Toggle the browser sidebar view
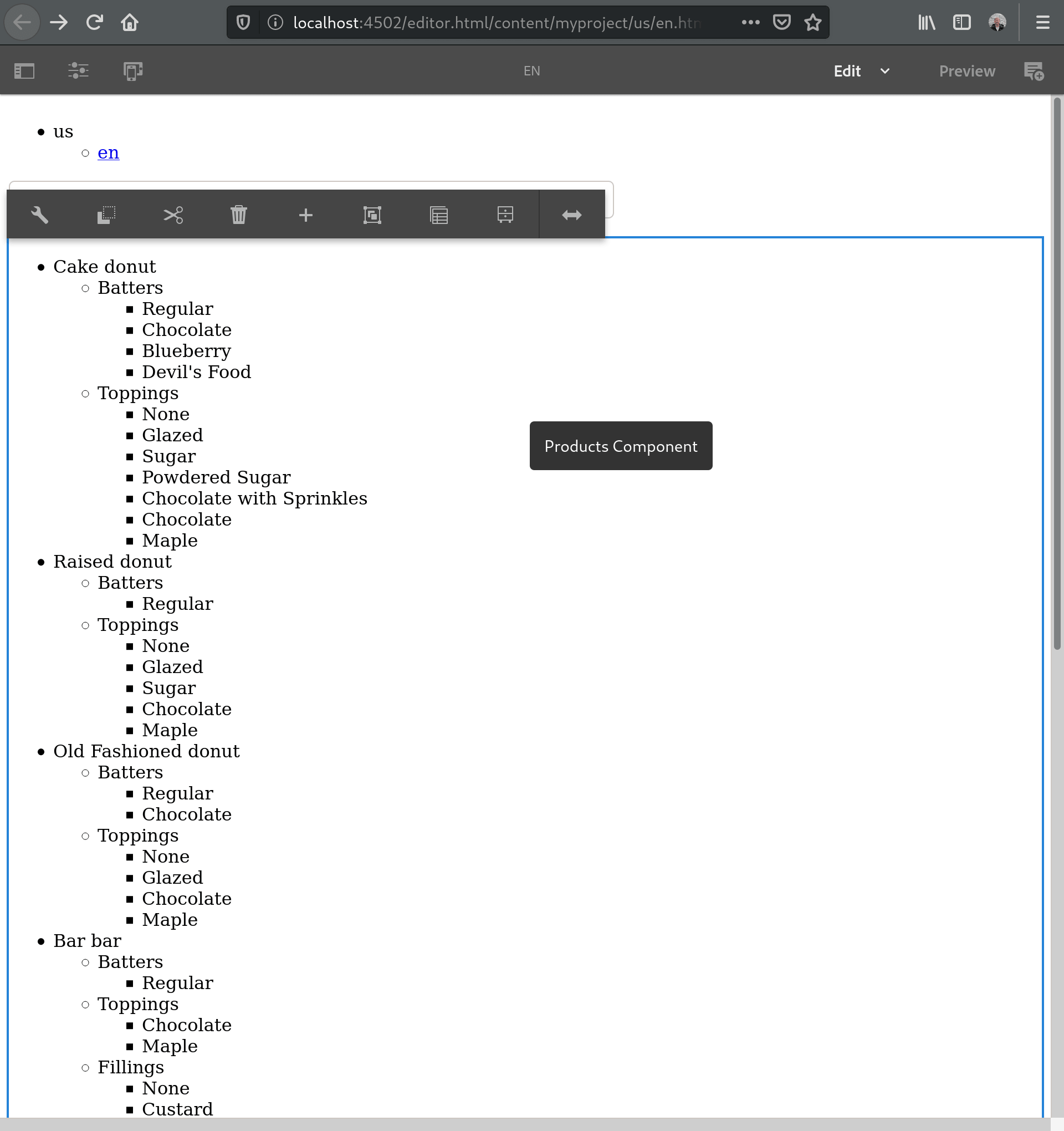 (x=961, y=23)
